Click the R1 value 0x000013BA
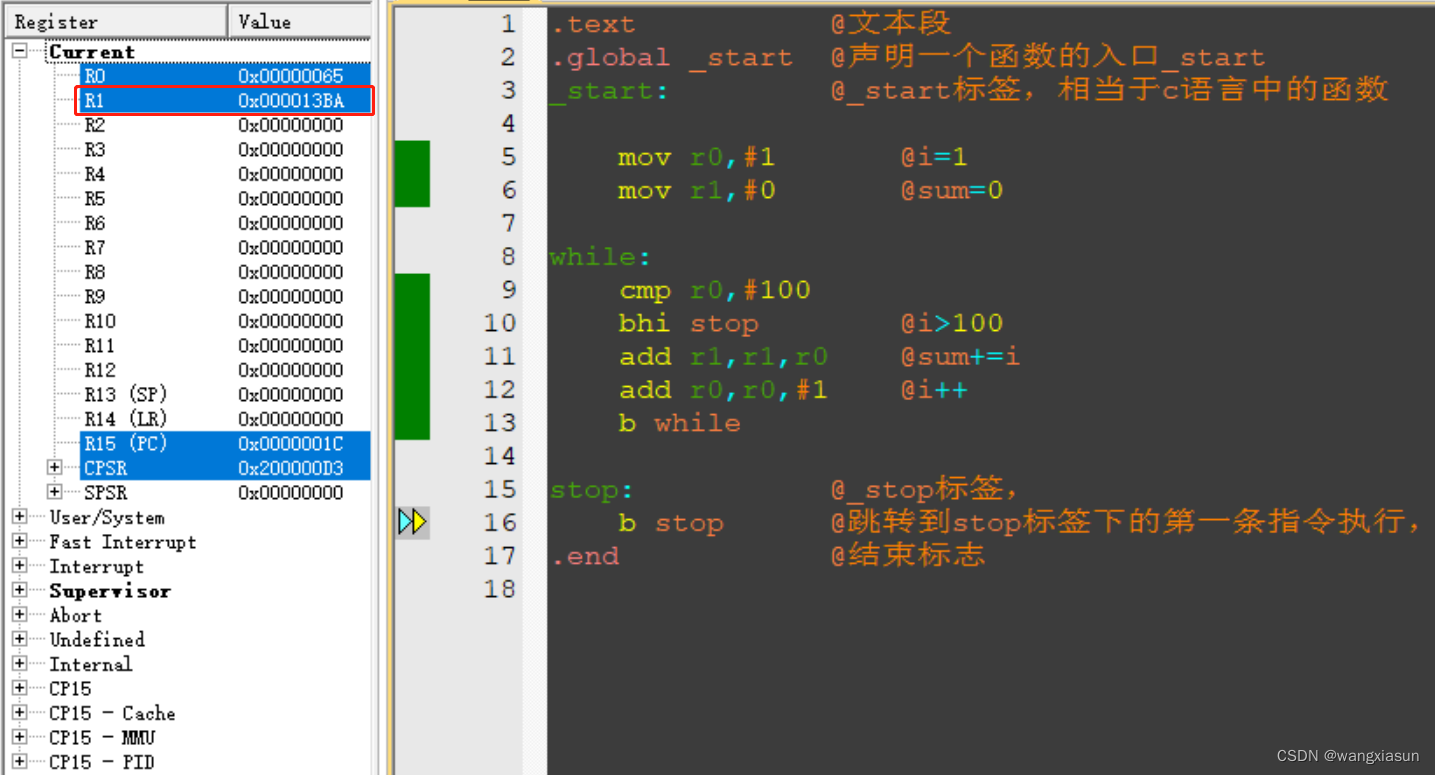1435x775 pixels. [x=290, y=100]
